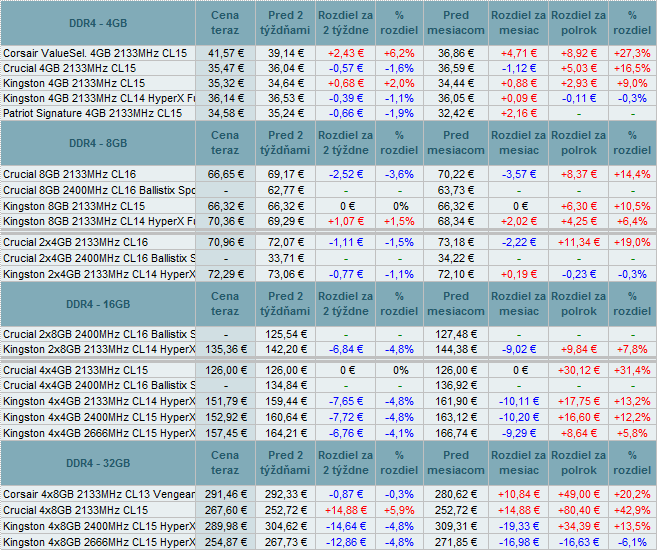This screenshot has width=657, height=550.
Task: Click the -12,86 € difference value
Action: (346, 542)
